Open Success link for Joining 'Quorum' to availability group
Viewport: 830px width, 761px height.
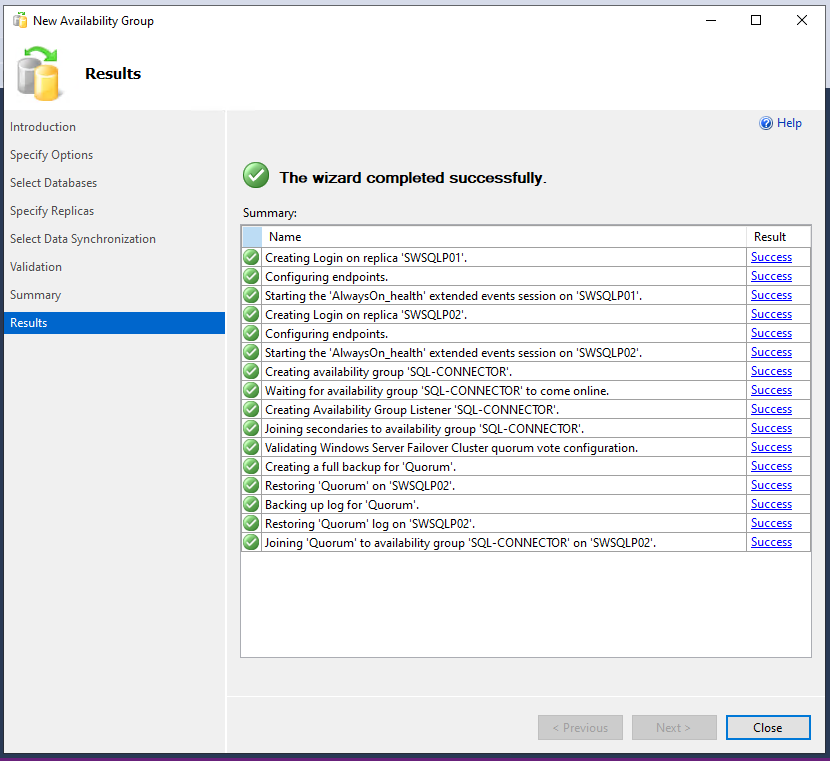click(x=771, y=542)
